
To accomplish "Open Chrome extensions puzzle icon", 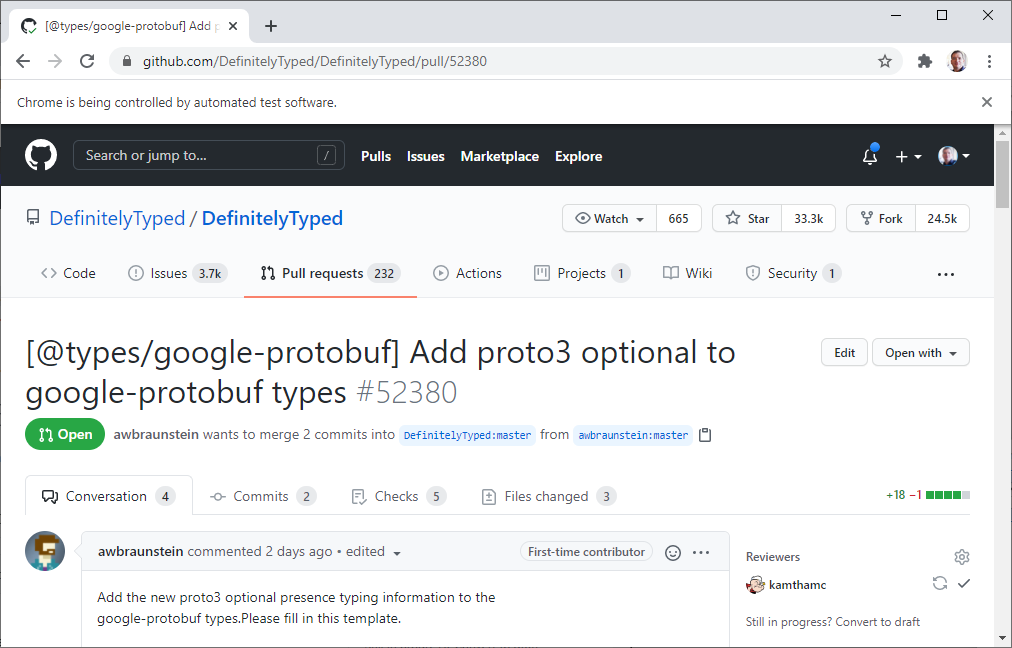I will point(925,61).
